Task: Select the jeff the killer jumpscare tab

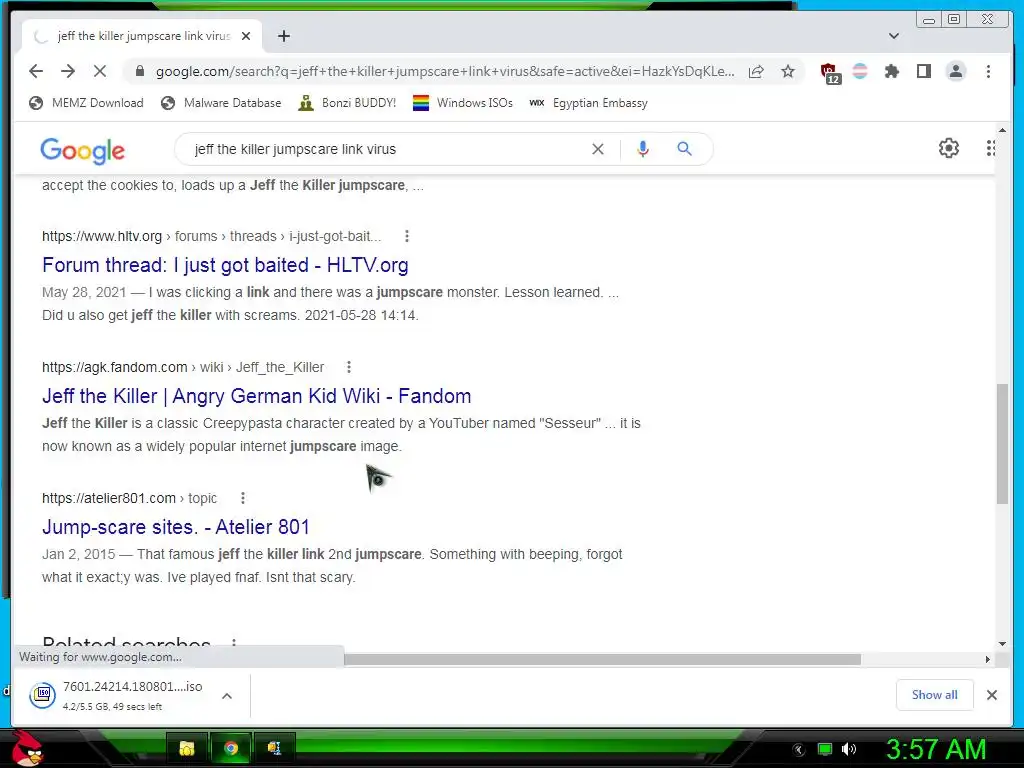Action: click(142, 36)
